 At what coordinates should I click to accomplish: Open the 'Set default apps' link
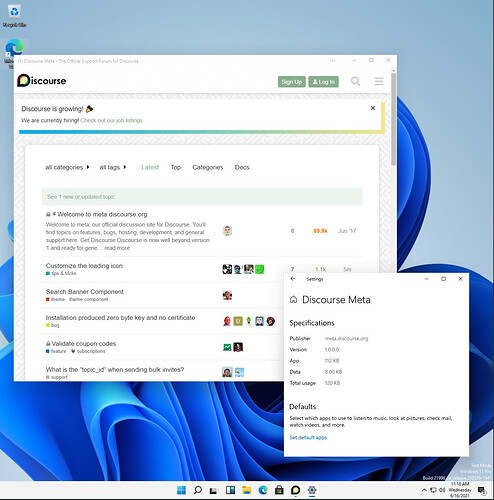click(x=308, y=437)
